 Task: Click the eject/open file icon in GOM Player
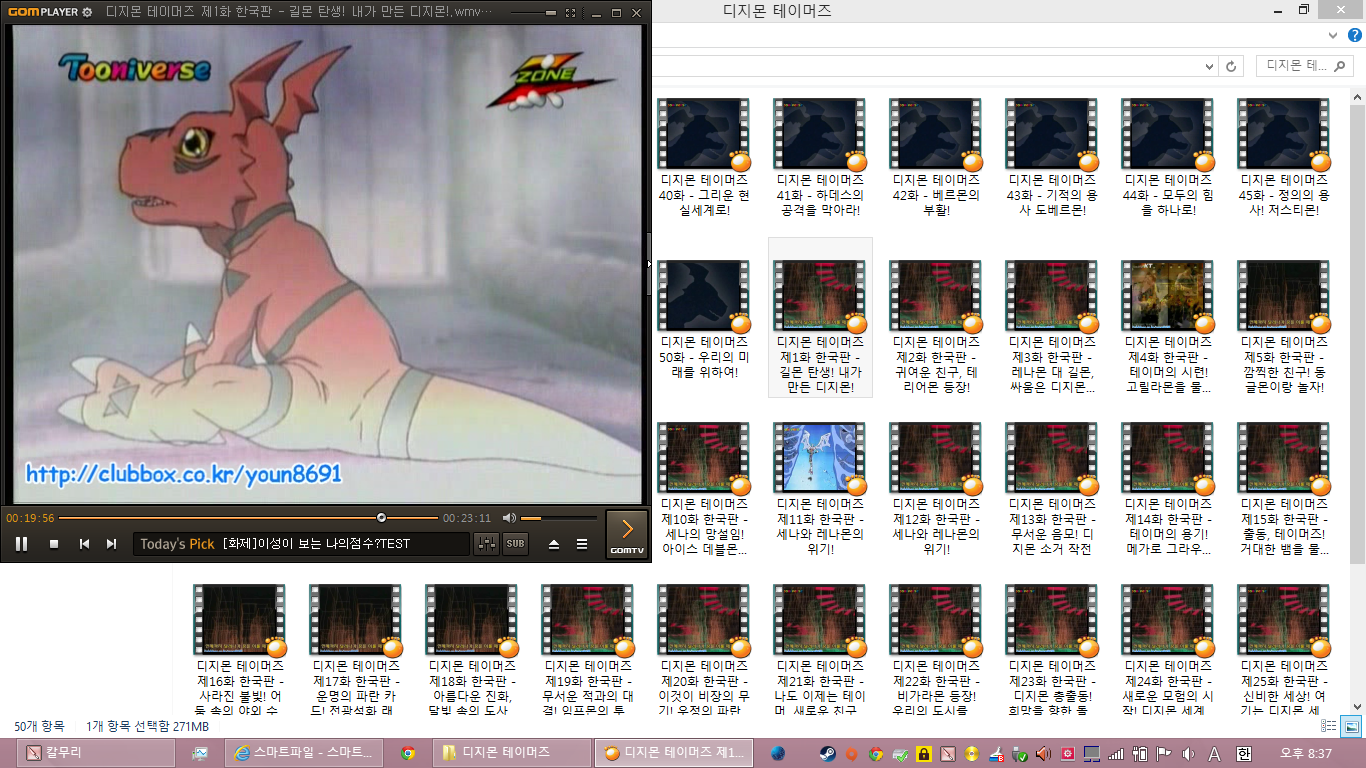point(554,544)
